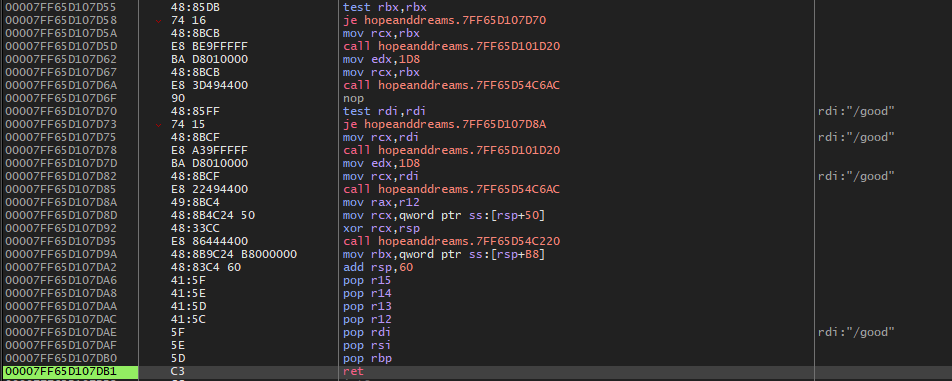Click je hopeanddreams.7FF65D107D70 instruction
The image size is (952, 381).
coord(444,21)
